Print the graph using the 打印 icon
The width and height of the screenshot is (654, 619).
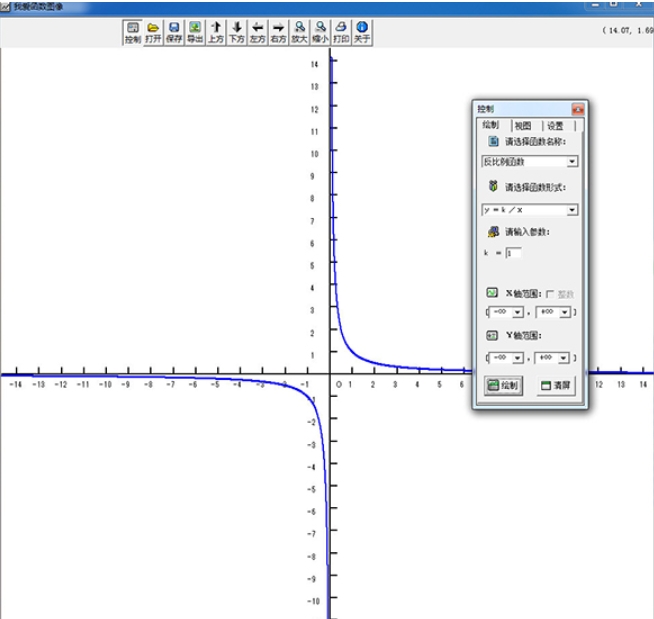(x=341, y=33)
